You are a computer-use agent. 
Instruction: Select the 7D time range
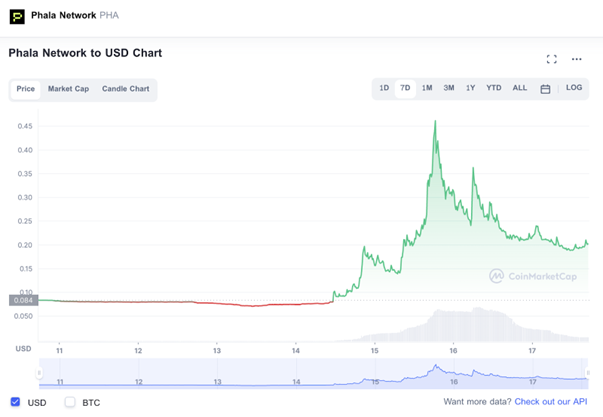405,88
